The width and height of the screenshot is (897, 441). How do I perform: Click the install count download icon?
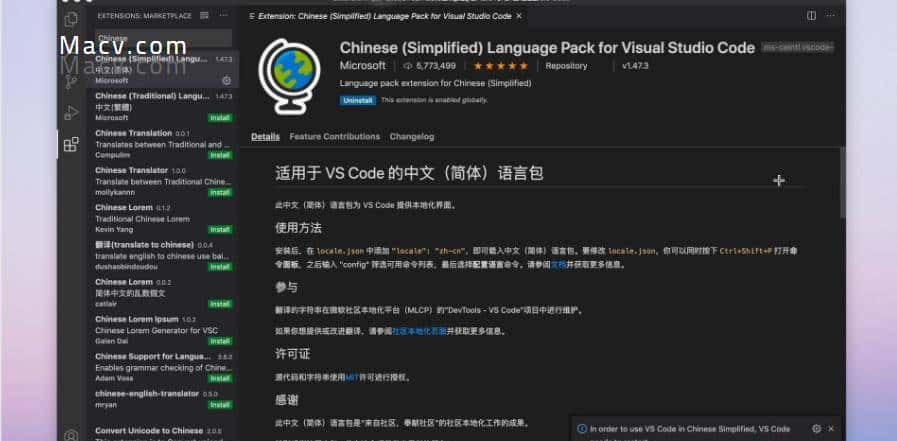[408, 66]
